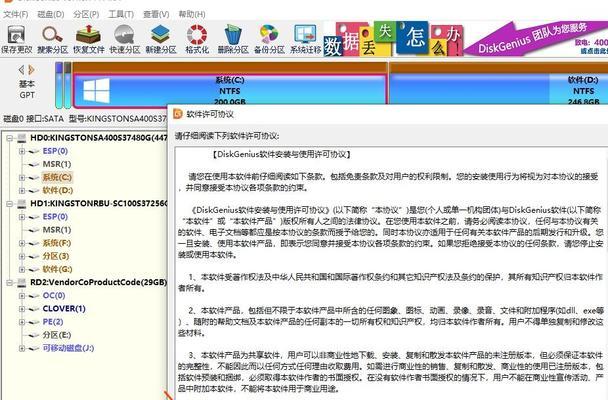Collapse the HD1 KINGSTON disk node
Viewport: 608px width, 400px height.
[x=9, y=203]
